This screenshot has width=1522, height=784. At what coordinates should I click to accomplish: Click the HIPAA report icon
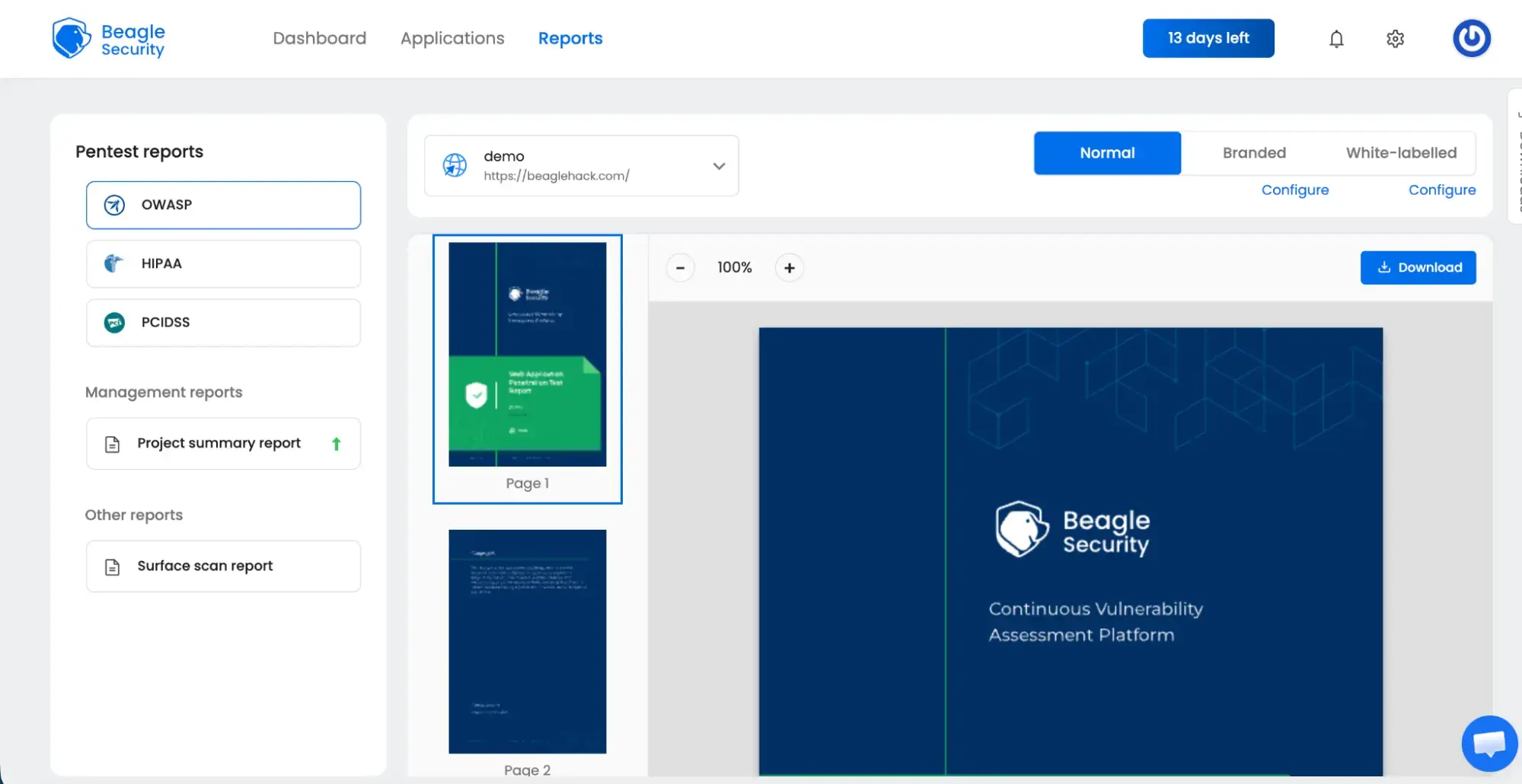[113, 263]
